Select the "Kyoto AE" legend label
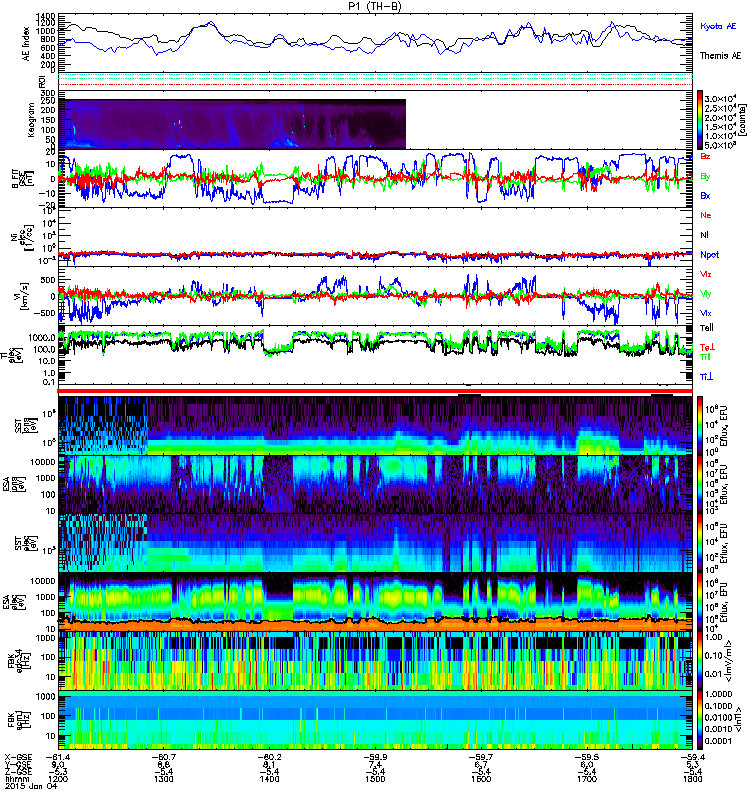The image size is (750, 800). click(718, 26)
